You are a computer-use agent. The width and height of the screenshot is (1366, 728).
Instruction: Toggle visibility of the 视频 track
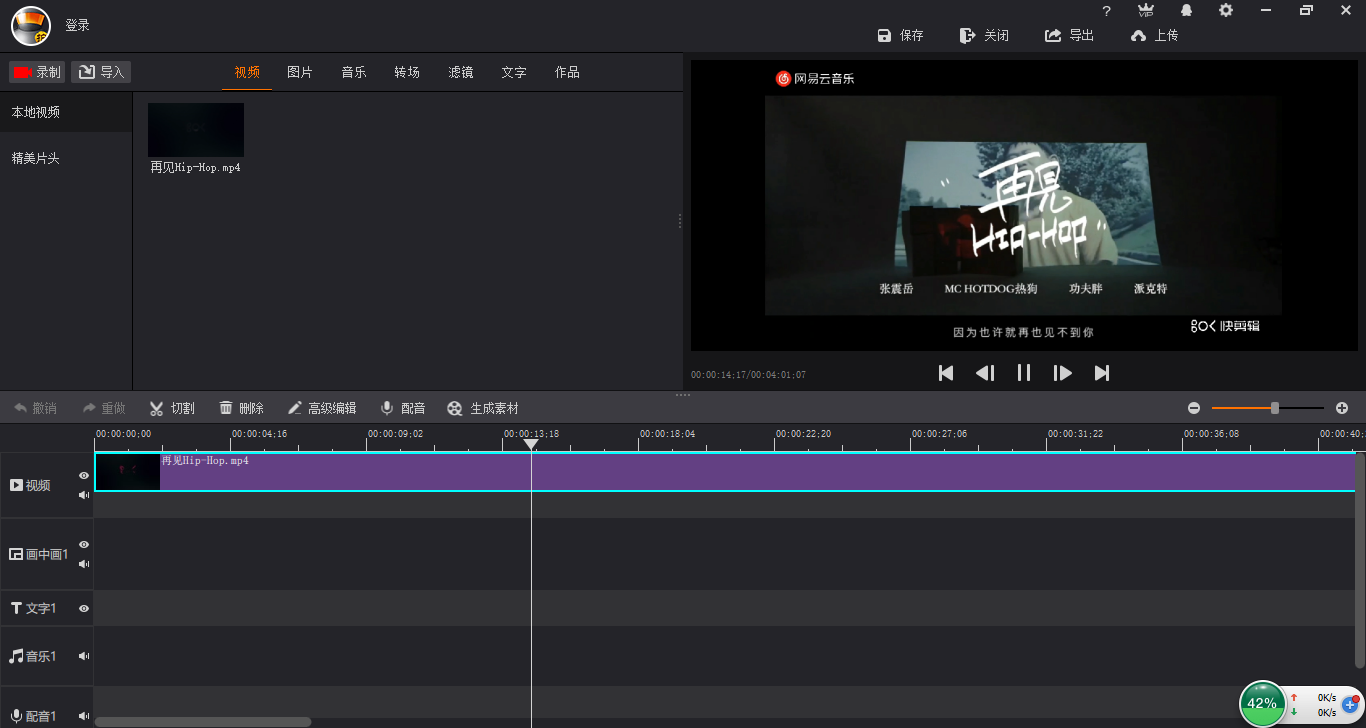click(x=84, y=476)
